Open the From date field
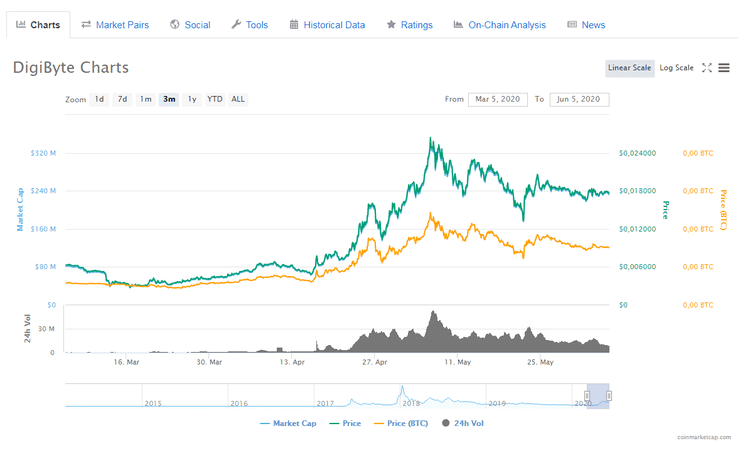 pos(498,99)
